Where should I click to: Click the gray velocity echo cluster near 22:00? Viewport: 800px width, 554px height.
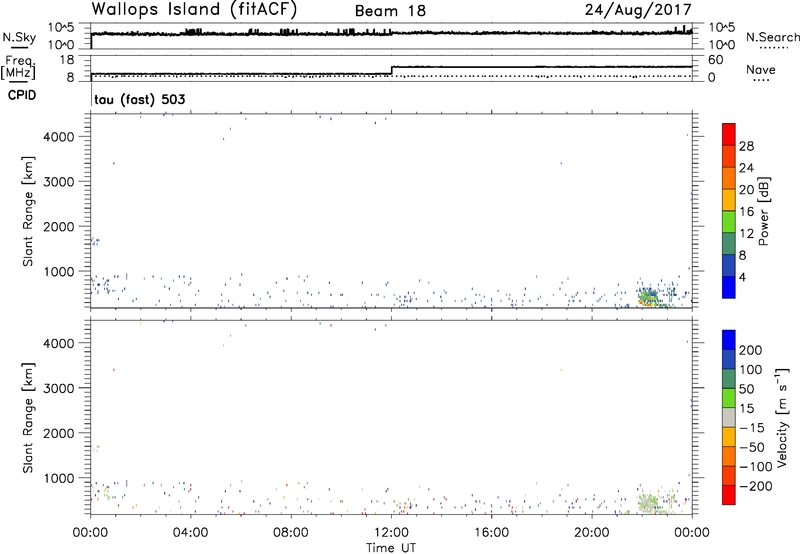coord(649,502)
